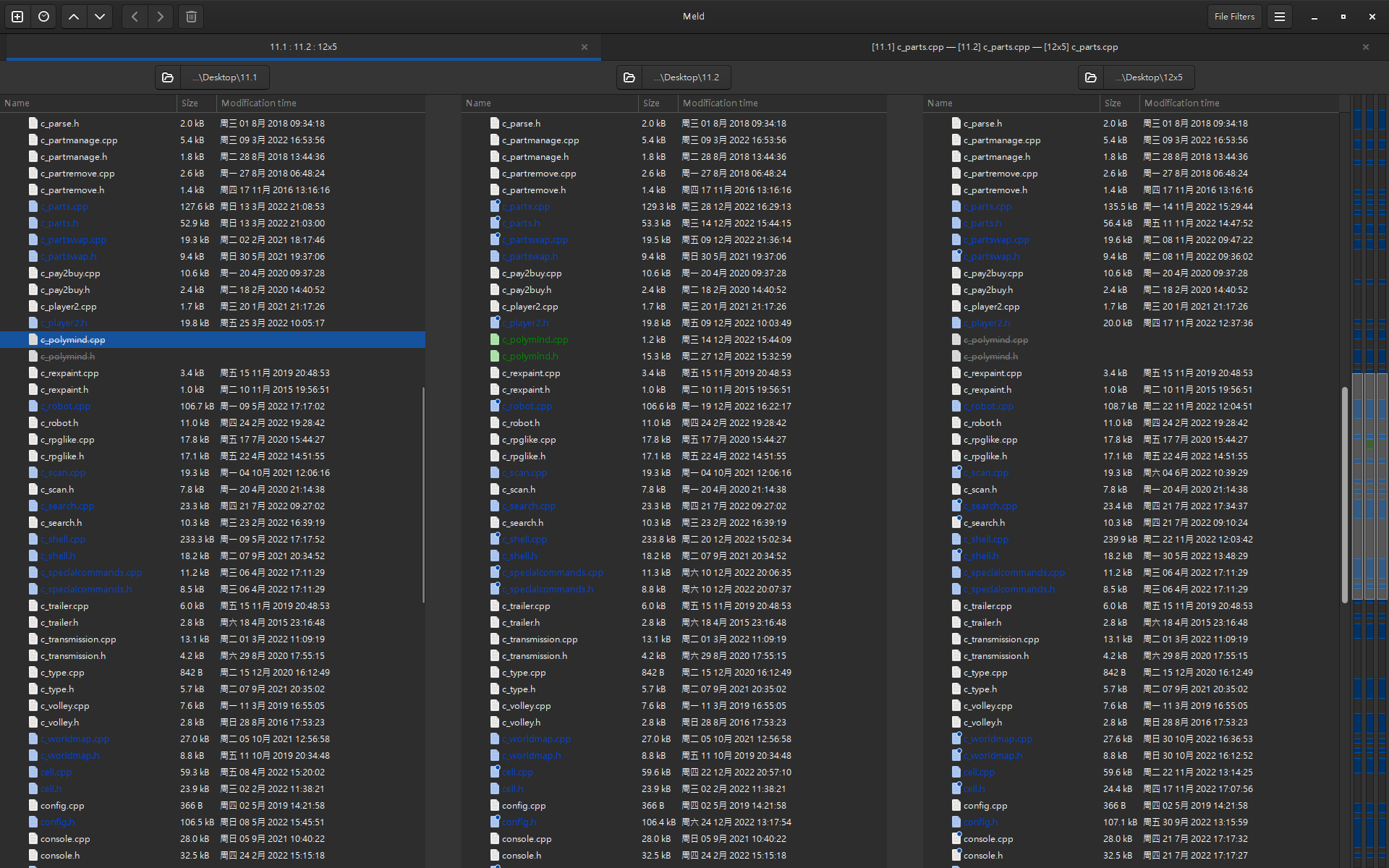This screenshot has height=868, width=1389.
Task: Copy to left arrow button
Action: (x=135, y=17)
